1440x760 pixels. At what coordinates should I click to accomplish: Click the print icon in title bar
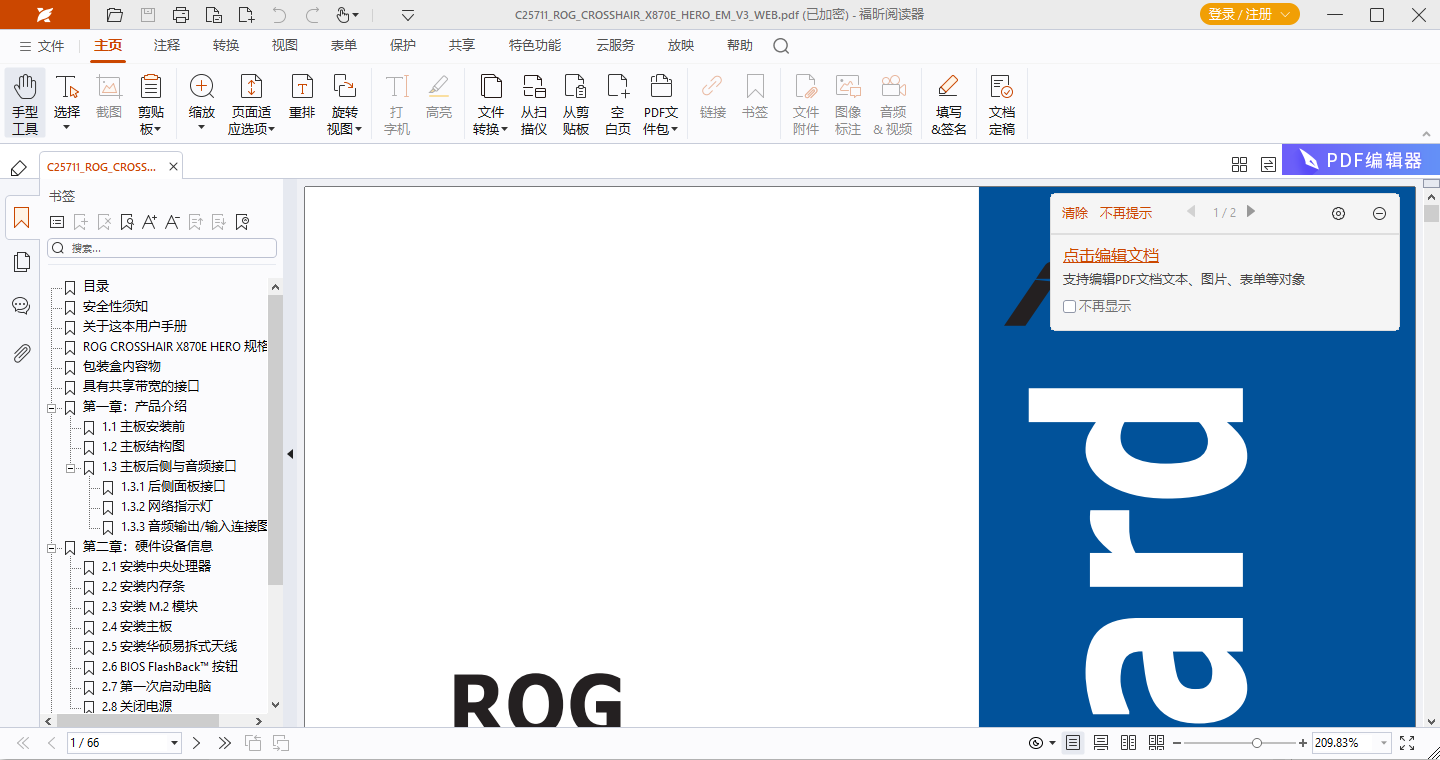(180, 15)
